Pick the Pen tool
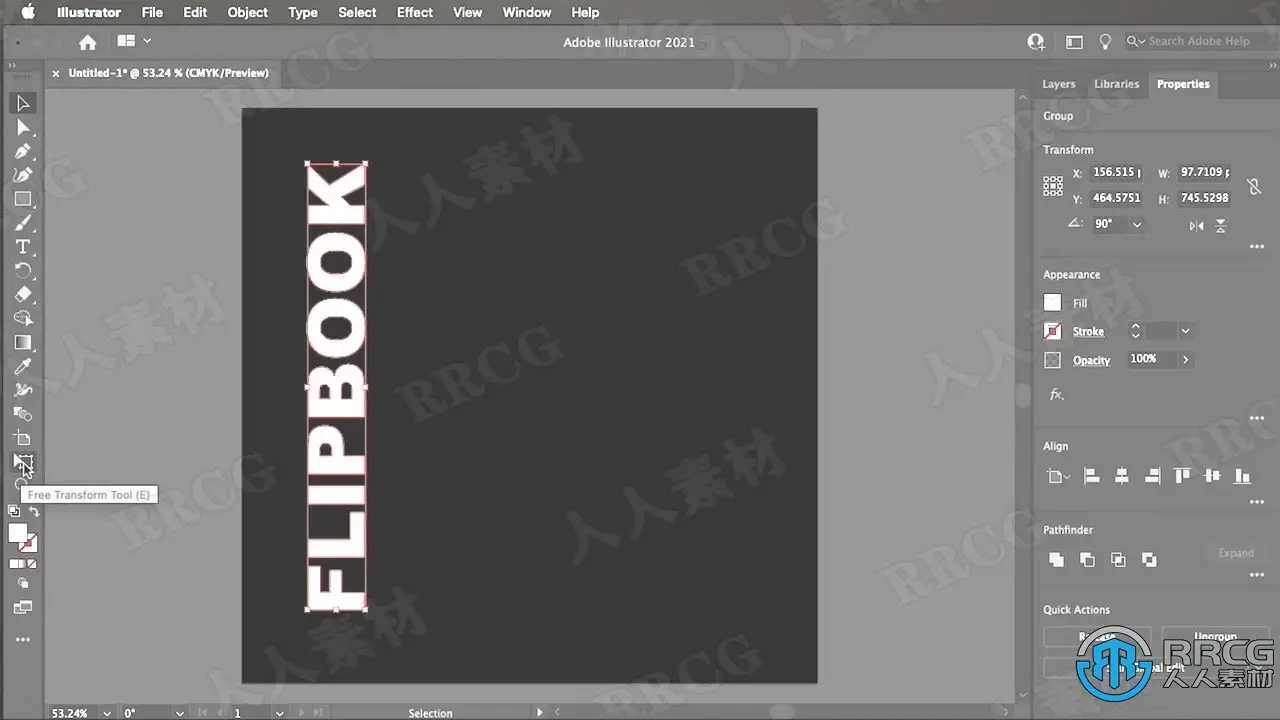This screenshot has width=1280, height=720. click(23, 151)
